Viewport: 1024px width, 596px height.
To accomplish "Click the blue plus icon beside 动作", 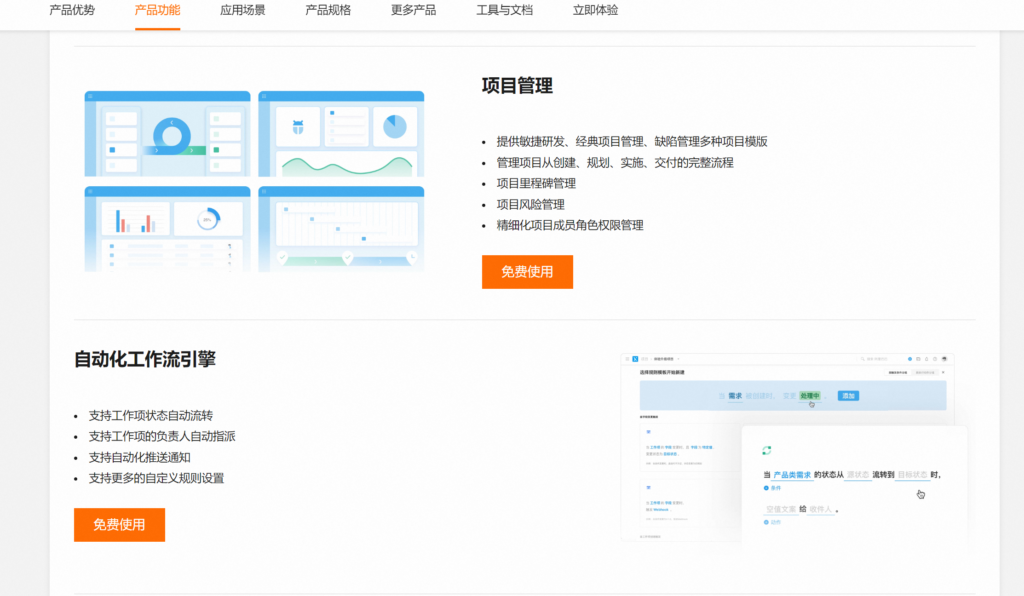I will [x=766, y=521].
